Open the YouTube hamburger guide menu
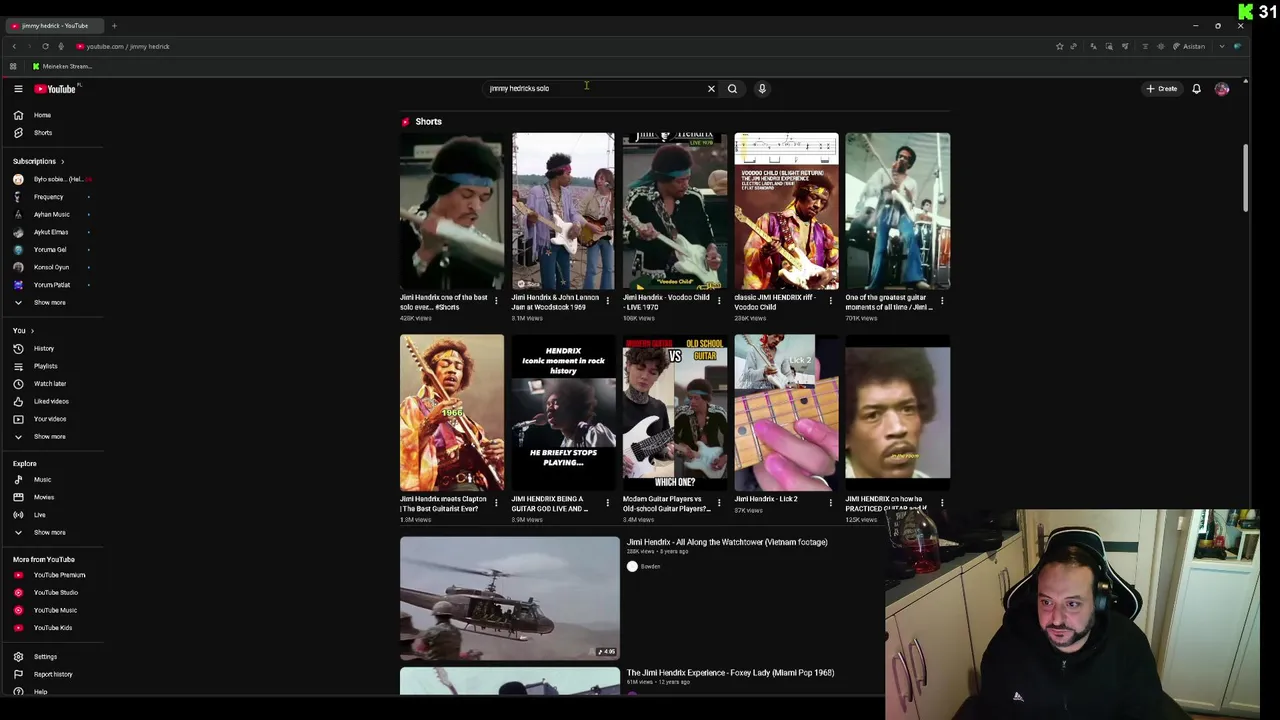The image size is (1280, 720). (18, 89)
